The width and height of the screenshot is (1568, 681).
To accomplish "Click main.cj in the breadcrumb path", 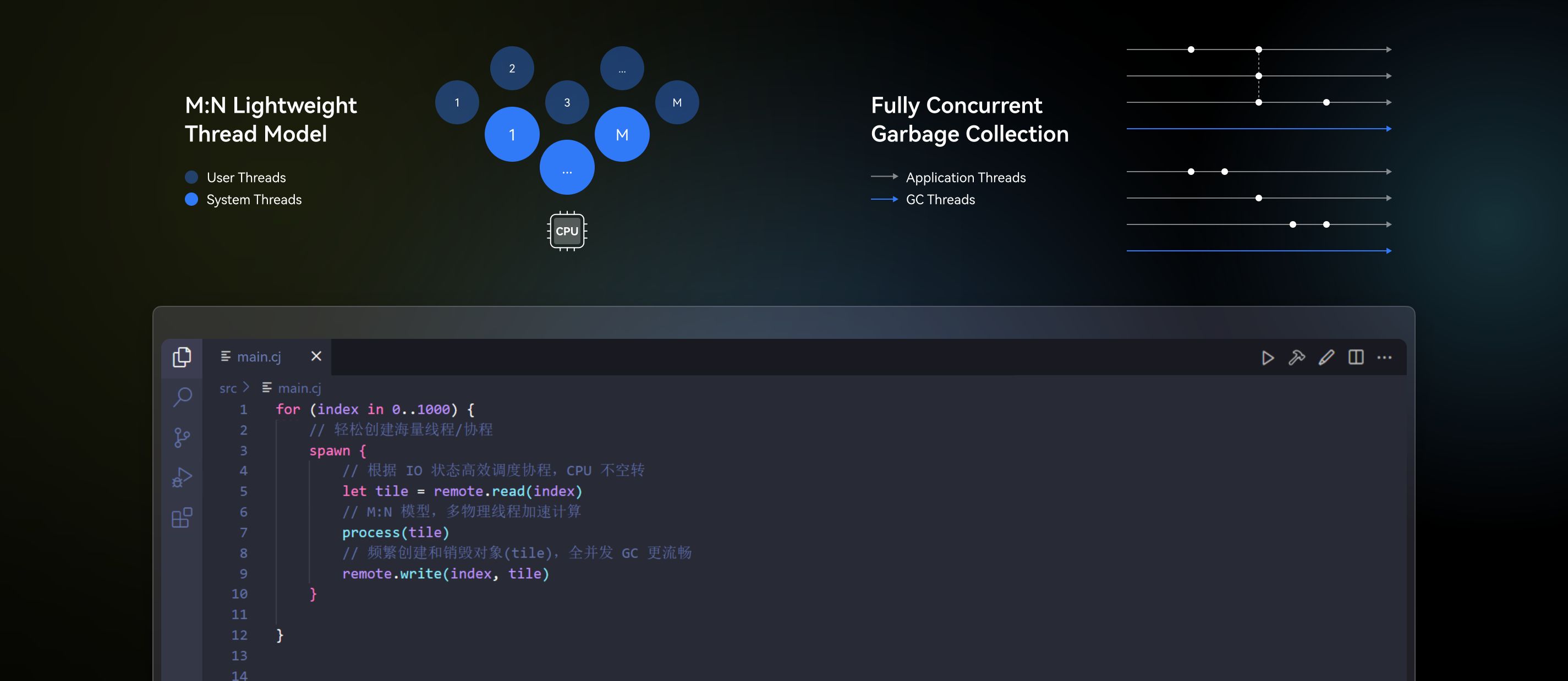I will 299,388.
